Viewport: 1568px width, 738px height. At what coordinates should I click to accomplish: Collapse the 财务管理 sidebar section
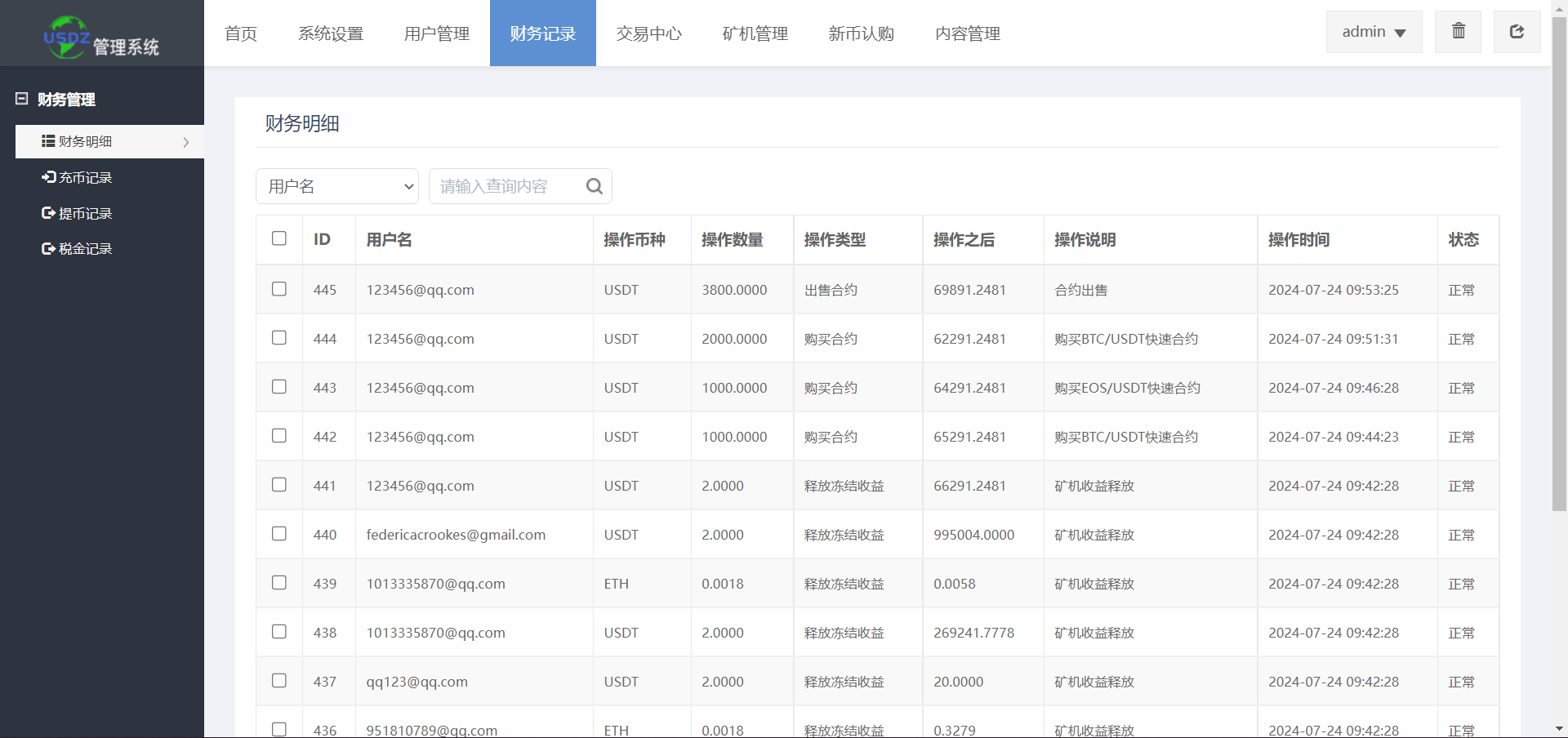pyautogui.click(x=22, y=99)
